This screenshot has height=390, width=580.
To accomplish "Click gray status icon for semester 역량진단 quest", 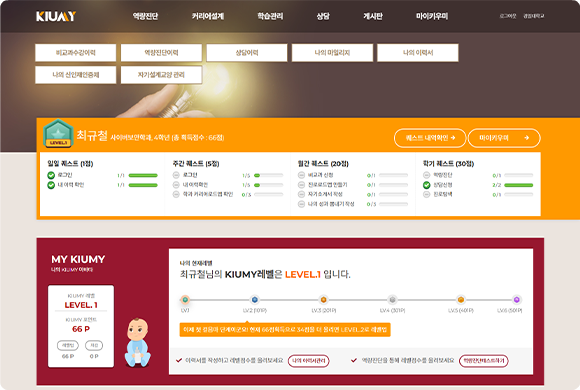I will click(x=427, y=175).
